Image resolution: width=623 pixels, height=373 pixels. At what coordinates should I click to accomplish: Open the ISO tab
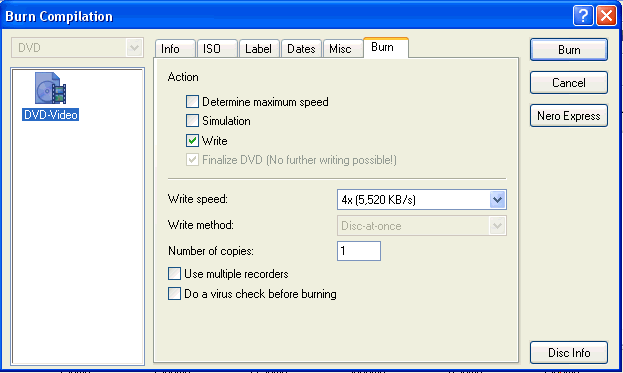(x=217, y=48)
